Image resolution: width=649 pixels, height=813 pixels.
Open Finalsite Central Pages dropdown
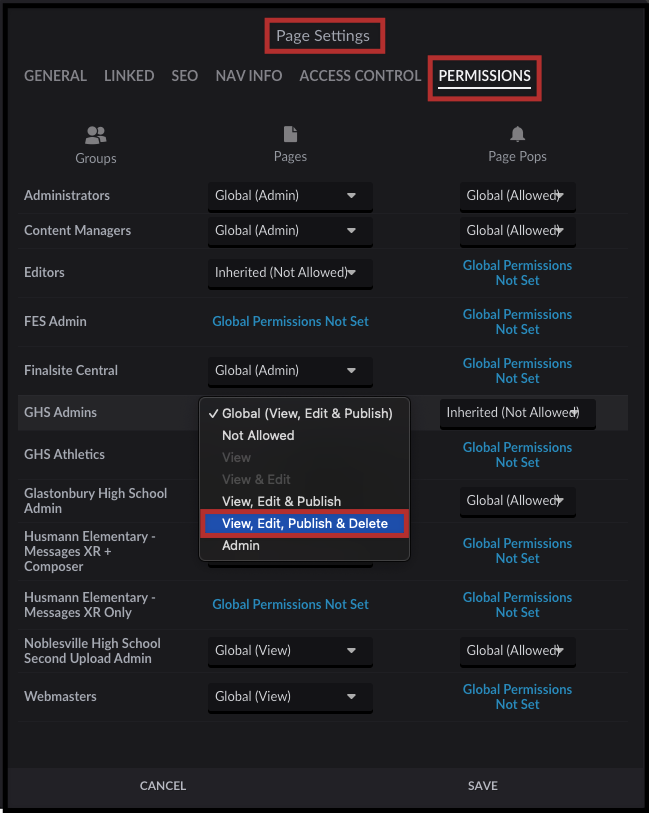[290, 371]
